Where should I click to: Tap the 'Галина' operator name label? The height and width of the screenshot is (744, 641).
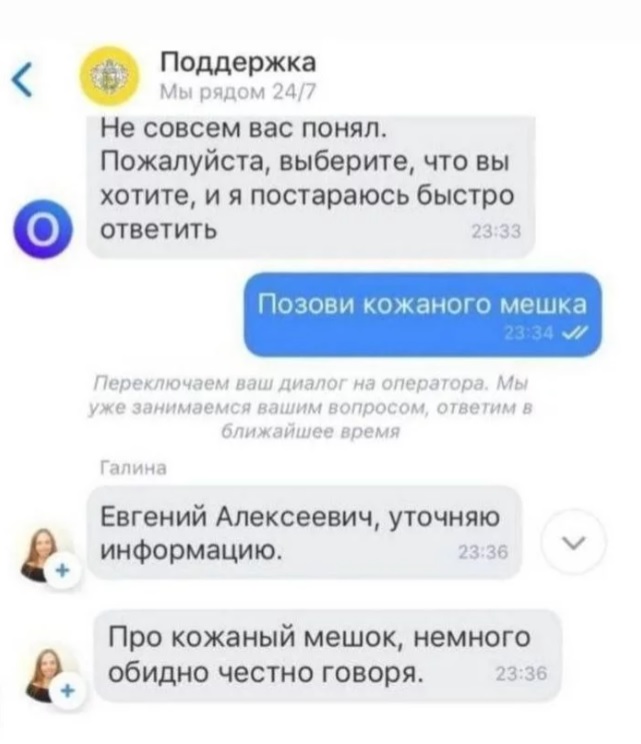[x=135, y=468]
